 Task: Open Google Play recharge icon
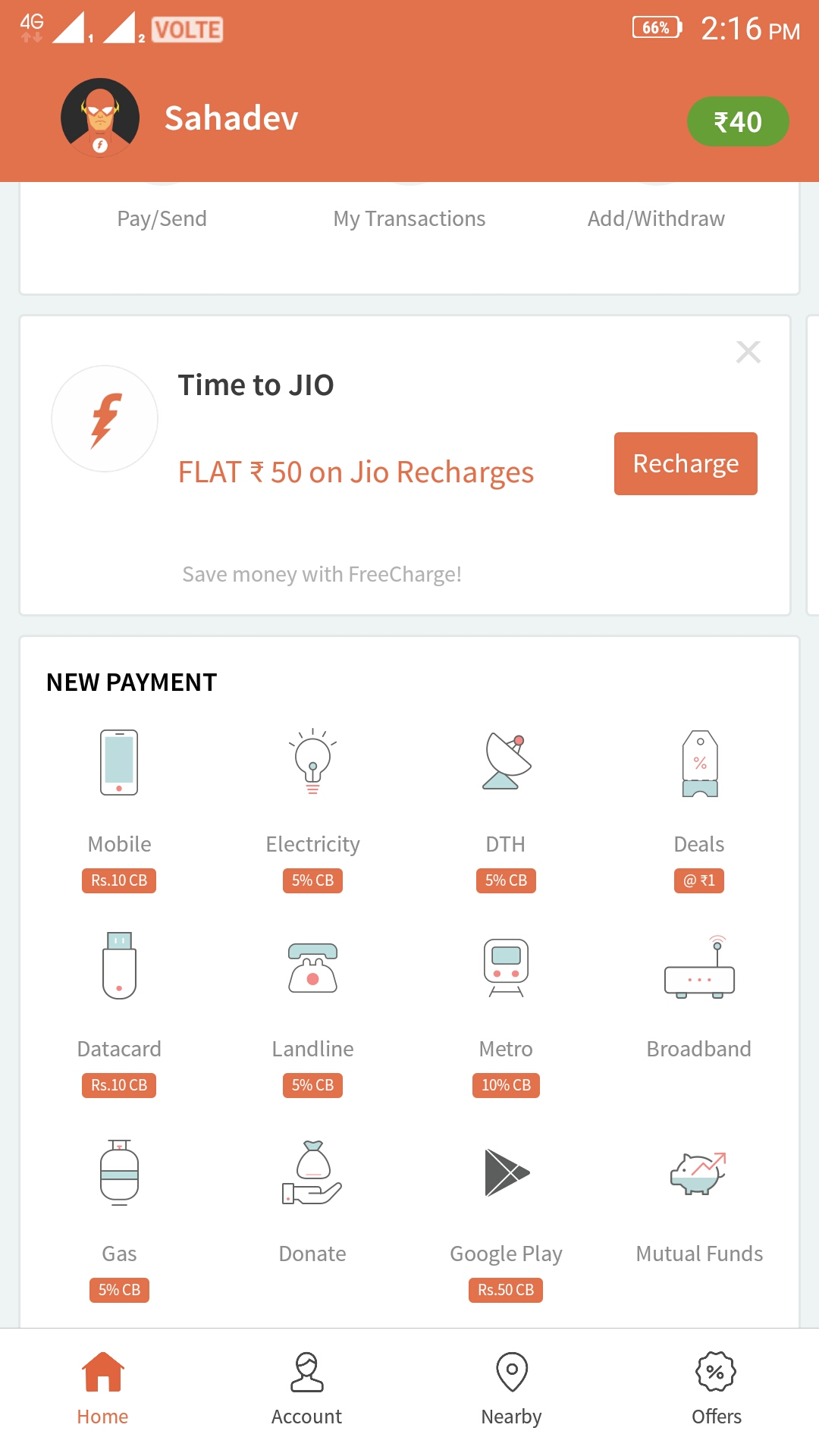506,1172
